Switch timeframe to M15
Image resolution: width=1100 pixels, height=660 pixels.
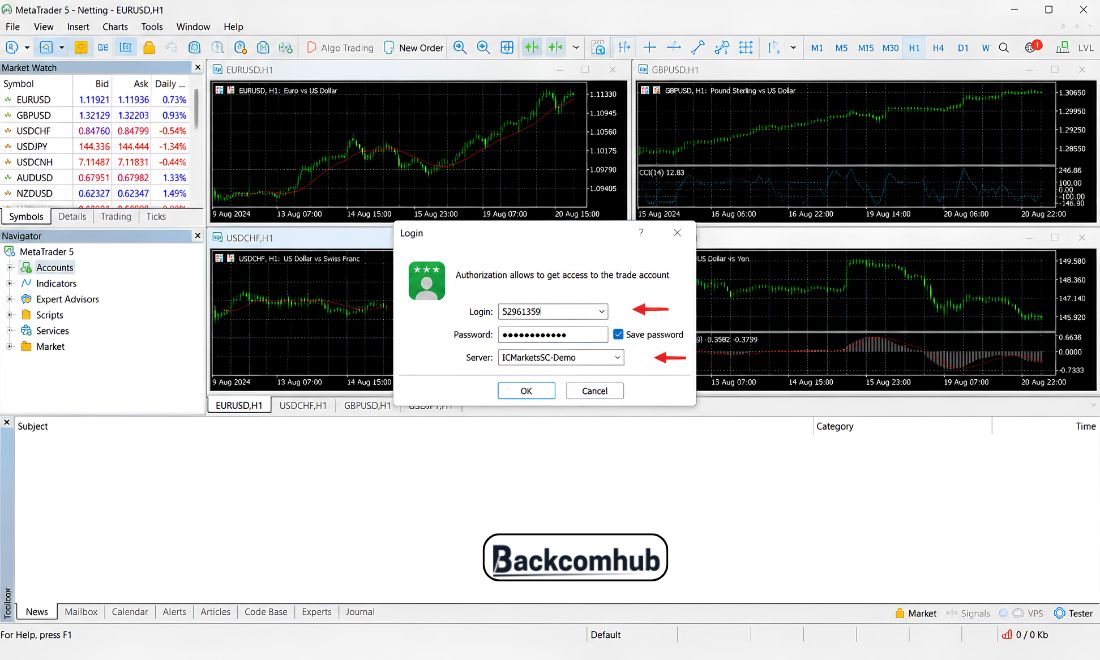(x=866, y=48)
